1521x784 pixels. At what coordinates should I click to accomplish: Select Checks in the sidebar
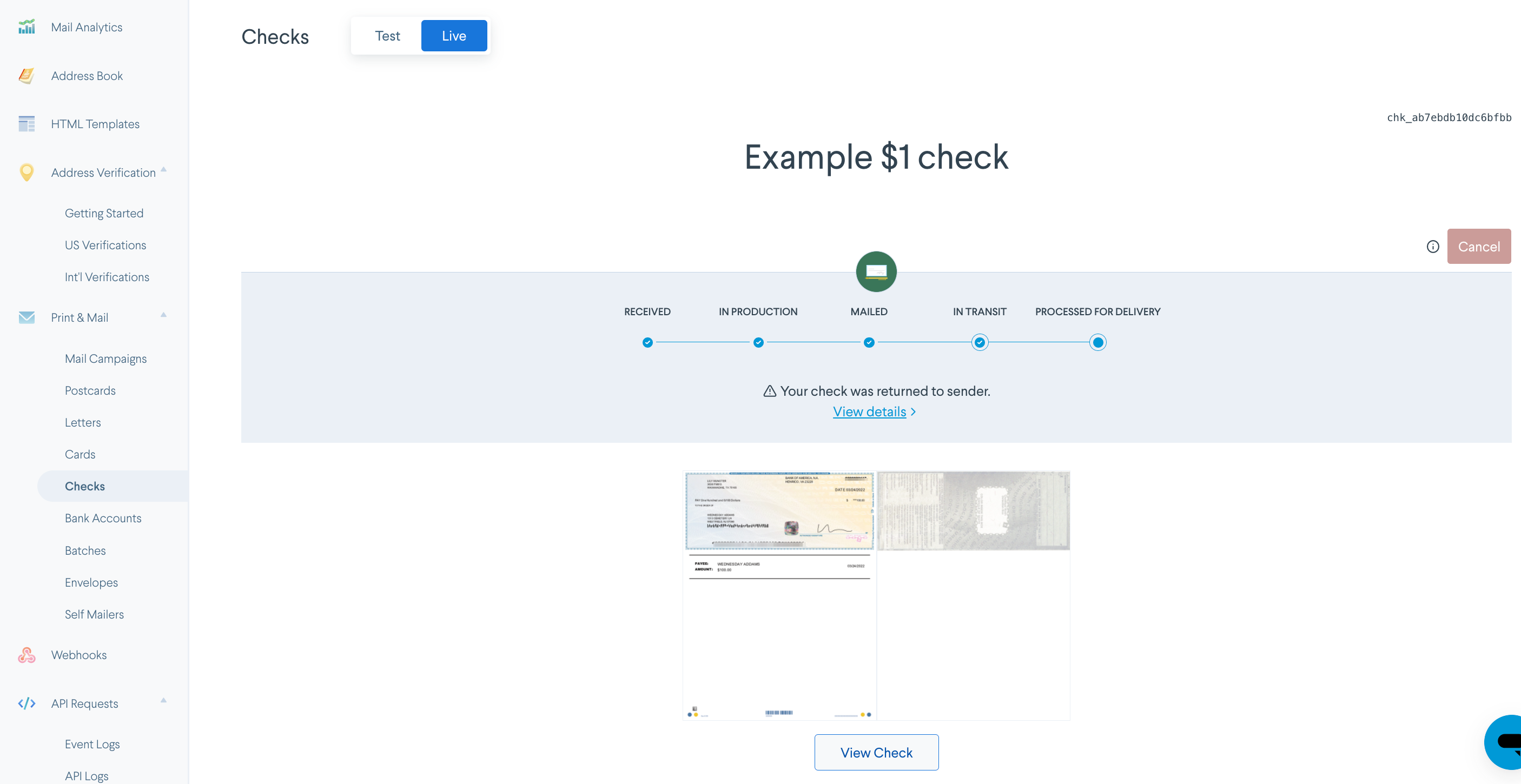(113, 486)
